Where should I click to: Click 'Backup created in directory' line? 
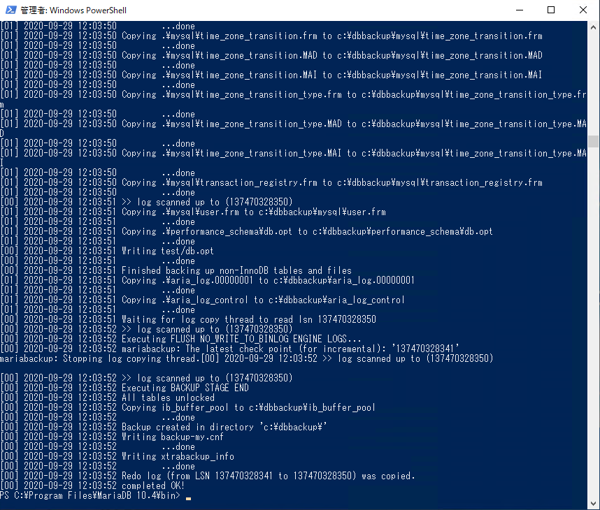click(163, 427)
